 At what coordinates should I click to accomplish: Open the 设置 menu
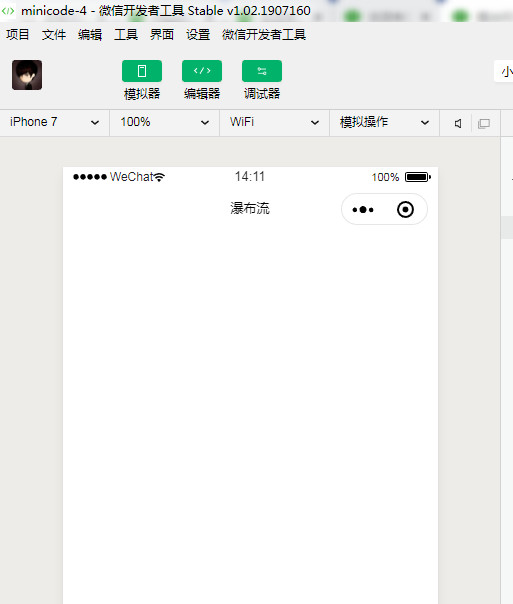[x=198, y=35]
